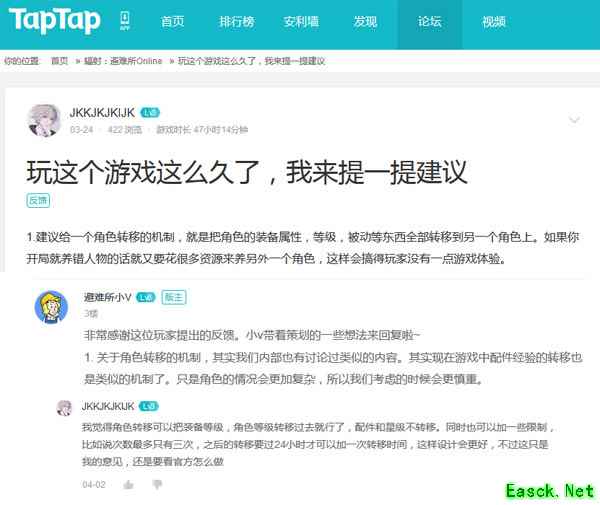This screenshot has height=505, width=600.
Task: Open 辐射：避难所Online breadcrumb link
Action: point(123,61)
